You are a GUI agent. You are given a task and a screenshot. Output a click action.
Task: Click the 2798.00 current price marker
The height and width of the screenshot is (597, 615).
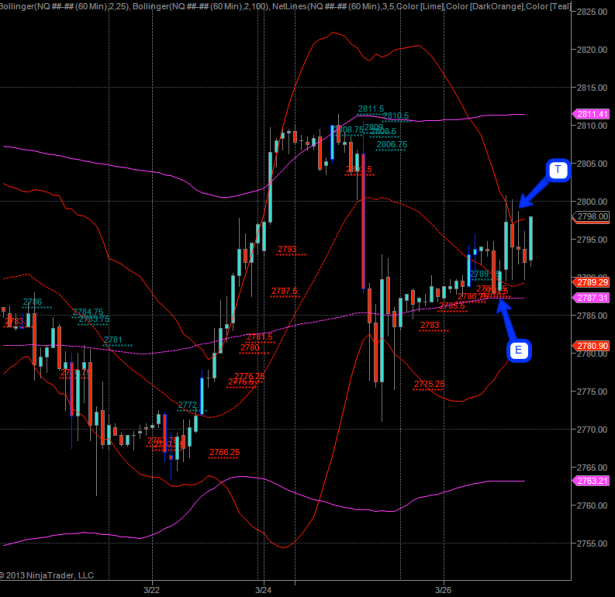[592, 216]
